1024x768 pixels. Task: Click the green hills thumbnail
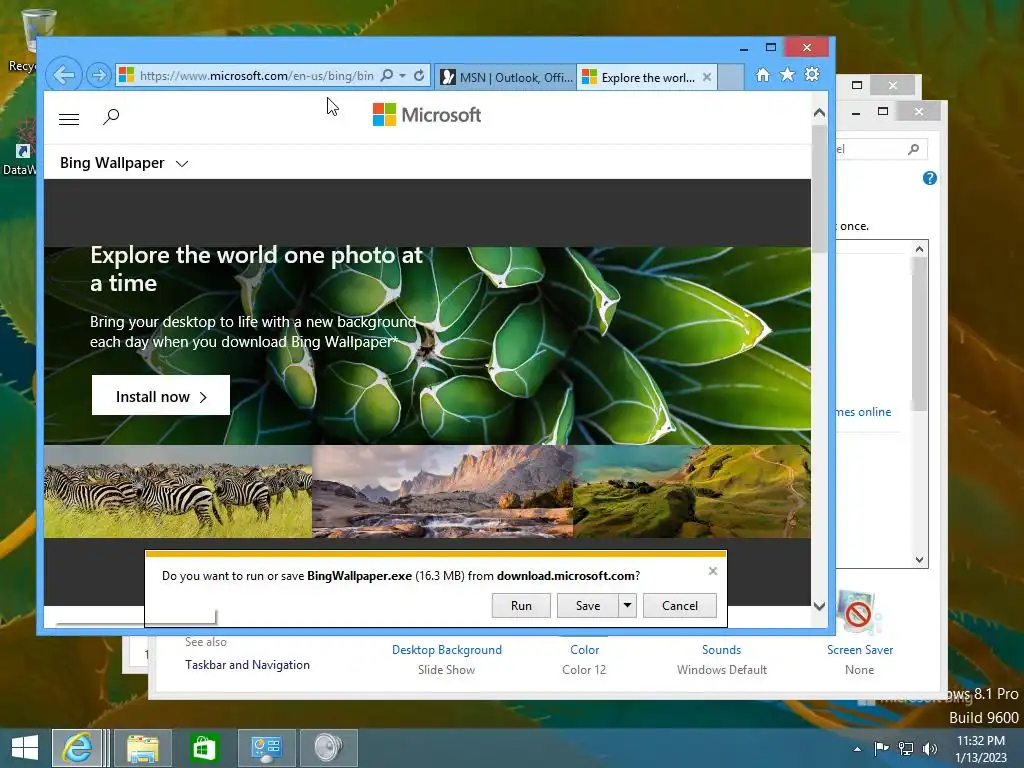click(x=692, y=491)
